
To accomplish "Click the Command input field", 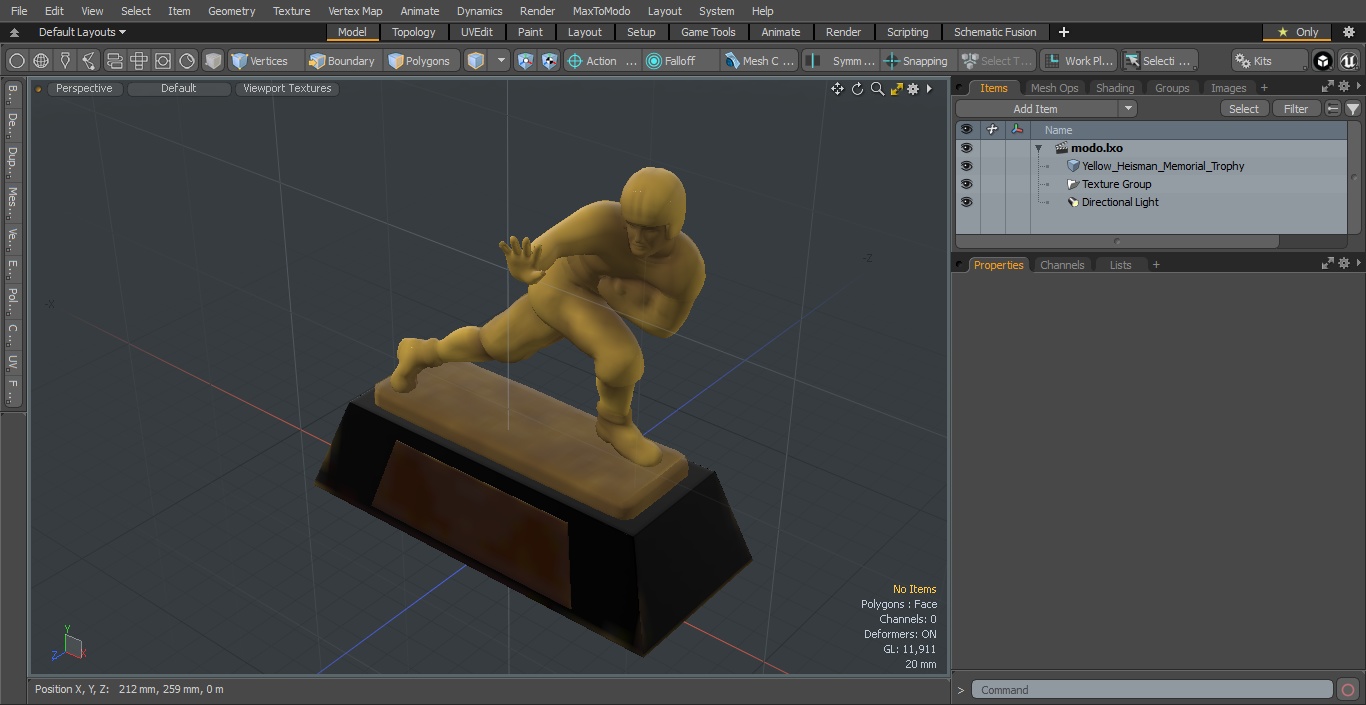I will point(1152,690).
